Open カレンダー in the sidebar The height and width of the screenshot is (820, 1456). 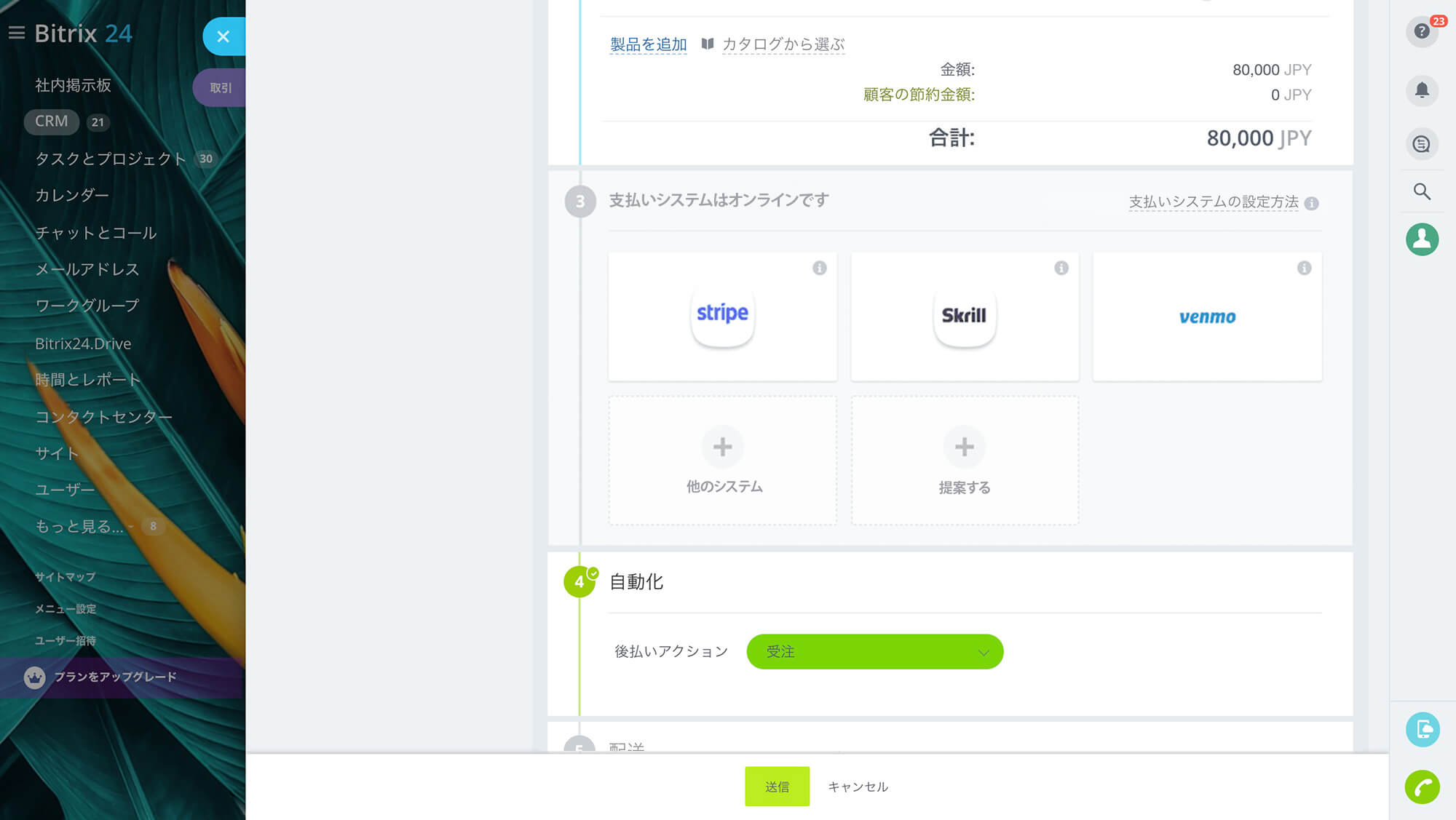(72, 195)
